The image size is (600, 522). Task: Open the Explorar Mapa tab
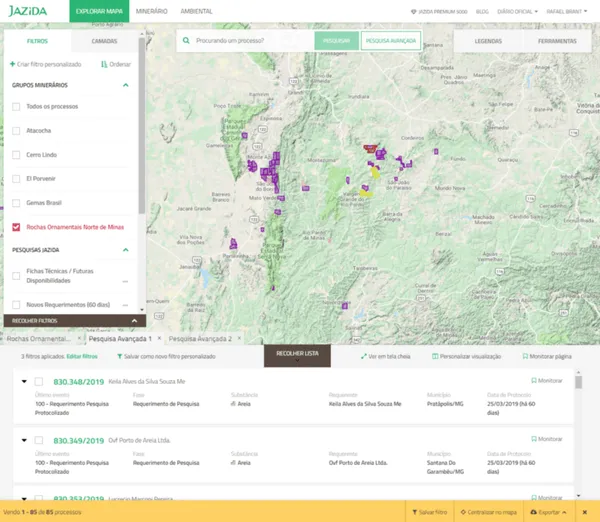99,11
